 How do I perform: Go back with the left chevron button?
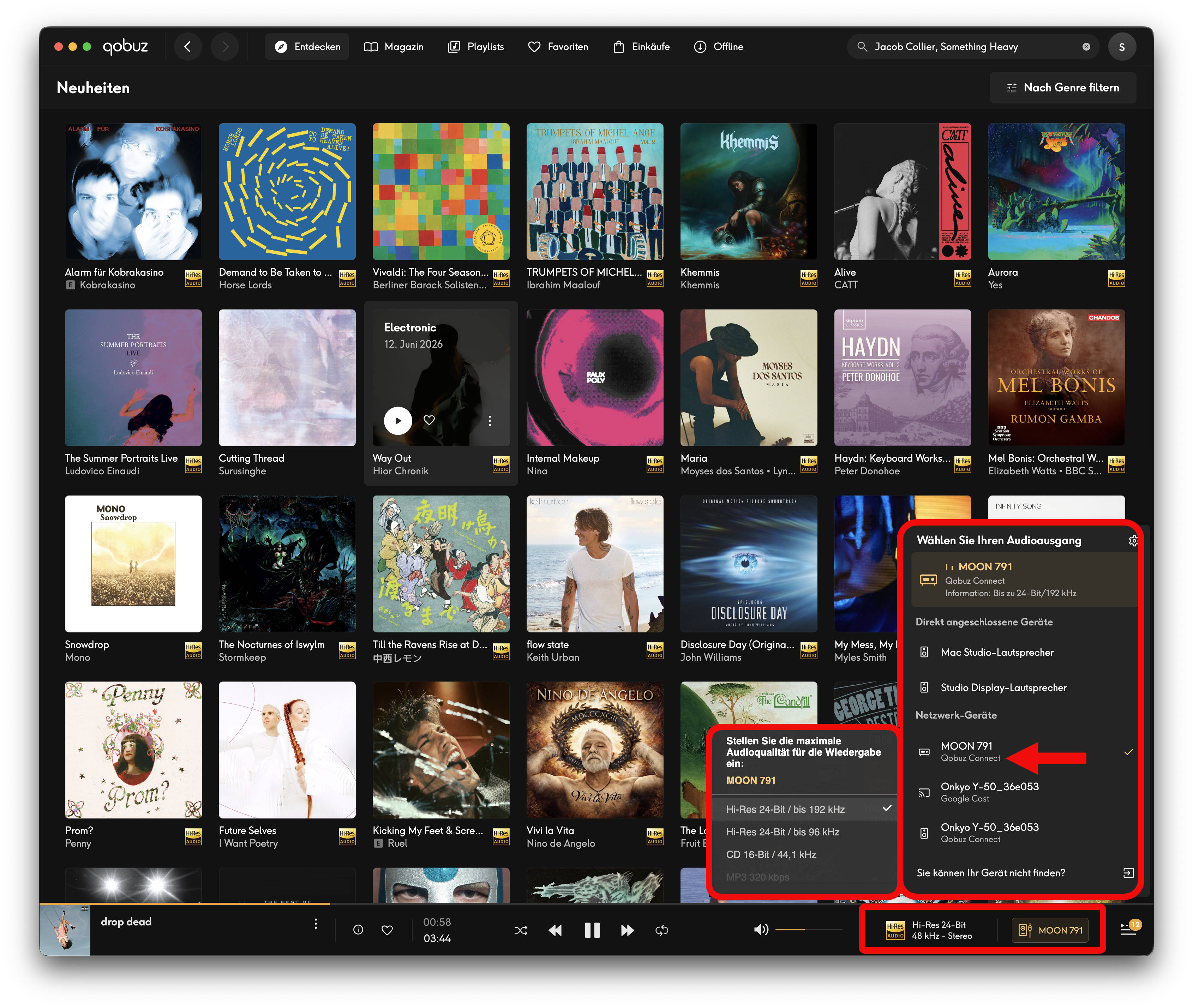click(x=187, y=47)
